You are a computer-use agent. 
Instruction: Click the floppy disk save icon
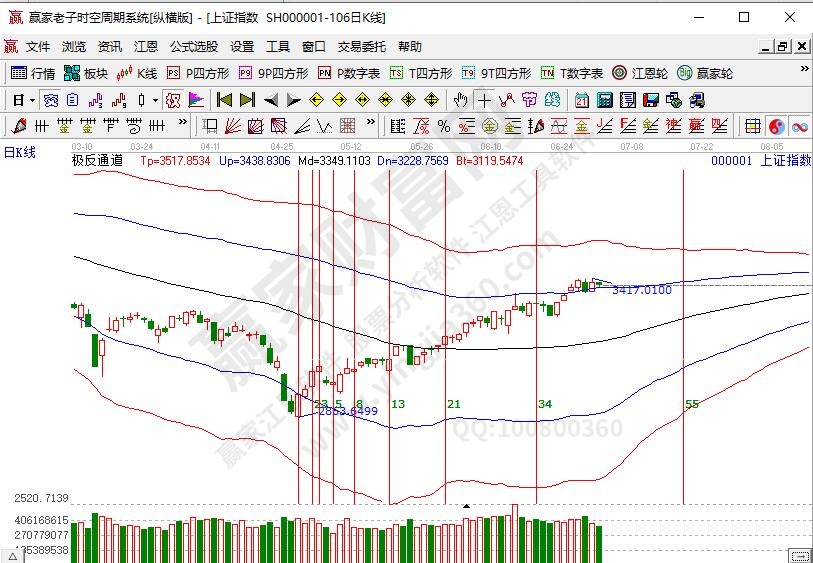click(x=650, y=100)
